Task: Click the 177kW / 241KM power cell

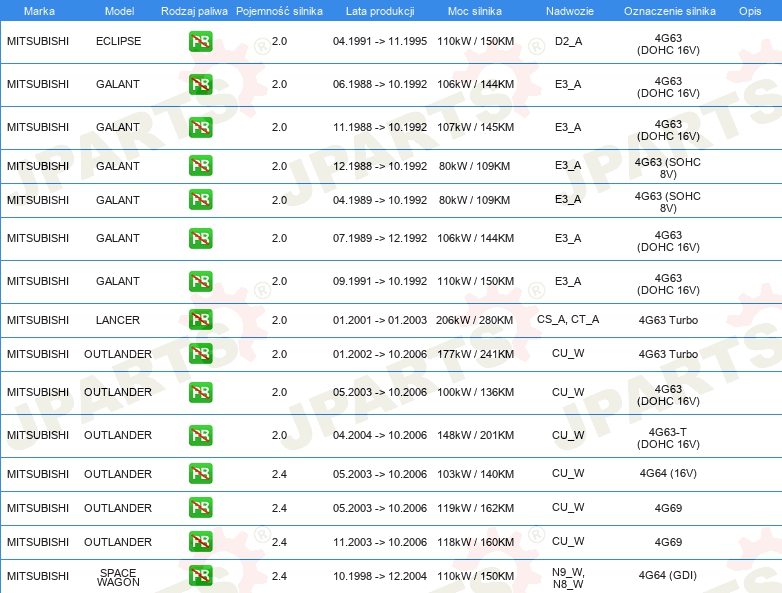Action: click(475, 354)
